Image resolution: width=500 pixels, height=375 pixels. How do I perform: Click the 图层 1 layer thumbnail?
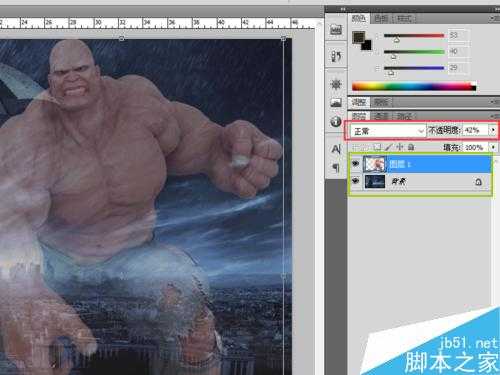pos(375,164)
